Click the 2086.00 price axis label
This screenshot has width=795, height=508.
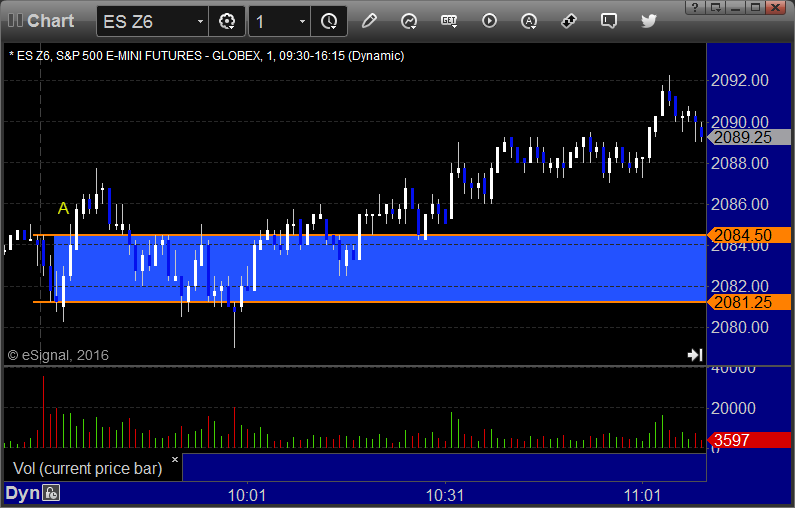[740, 204]
